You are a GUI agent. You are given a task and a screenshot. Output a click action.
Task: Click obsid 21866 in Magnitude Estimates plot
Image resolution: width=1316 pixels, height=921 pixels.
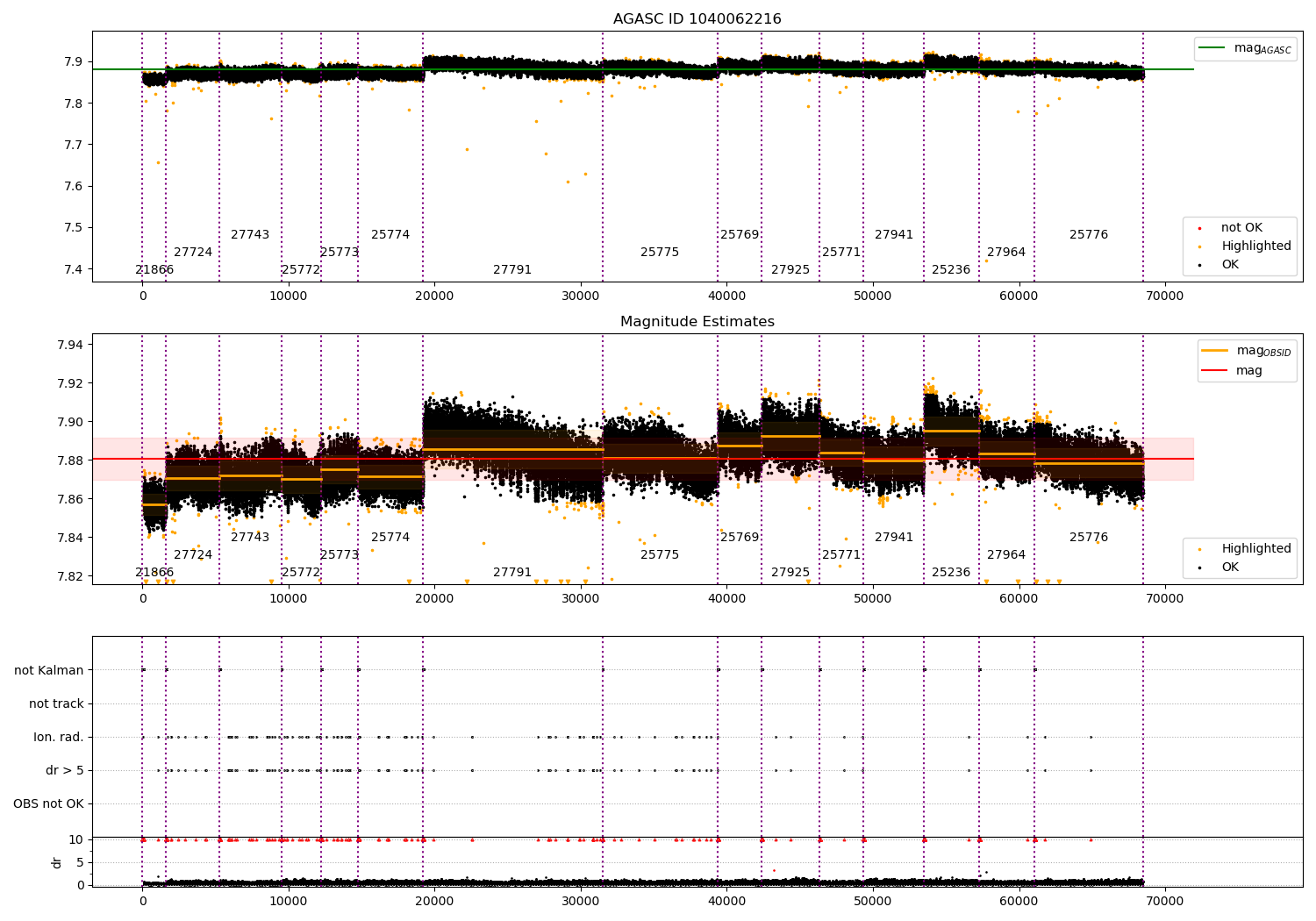[154, 573]
